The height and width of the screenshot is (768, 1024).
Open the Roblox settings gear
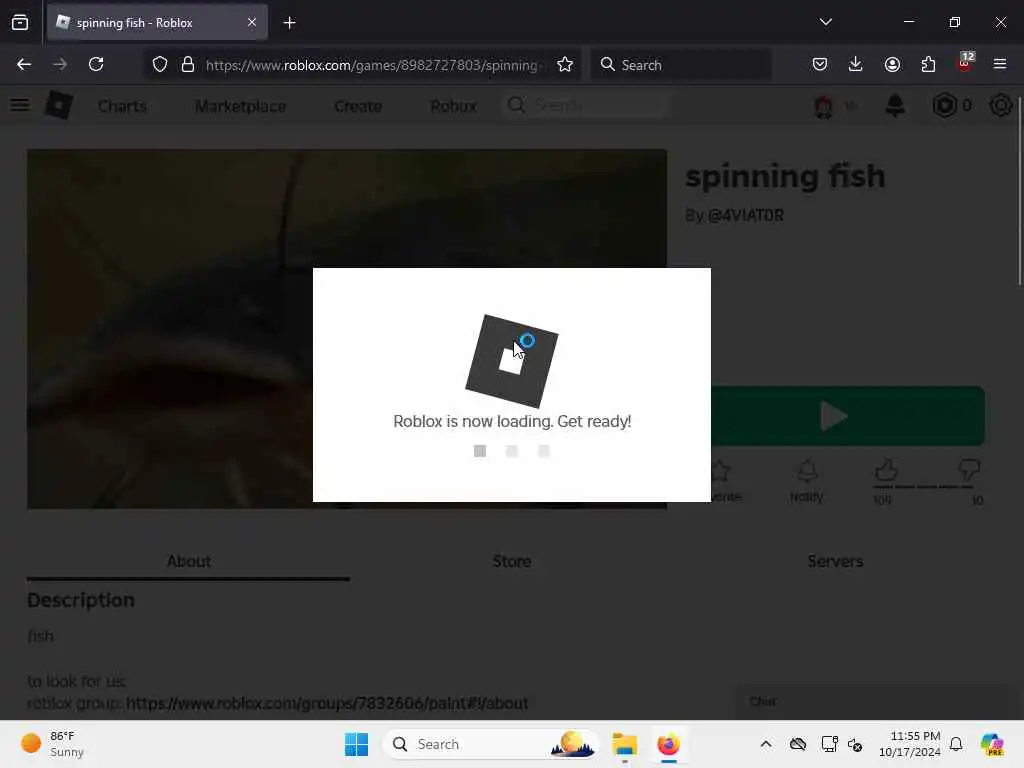tap(1000, 105)
